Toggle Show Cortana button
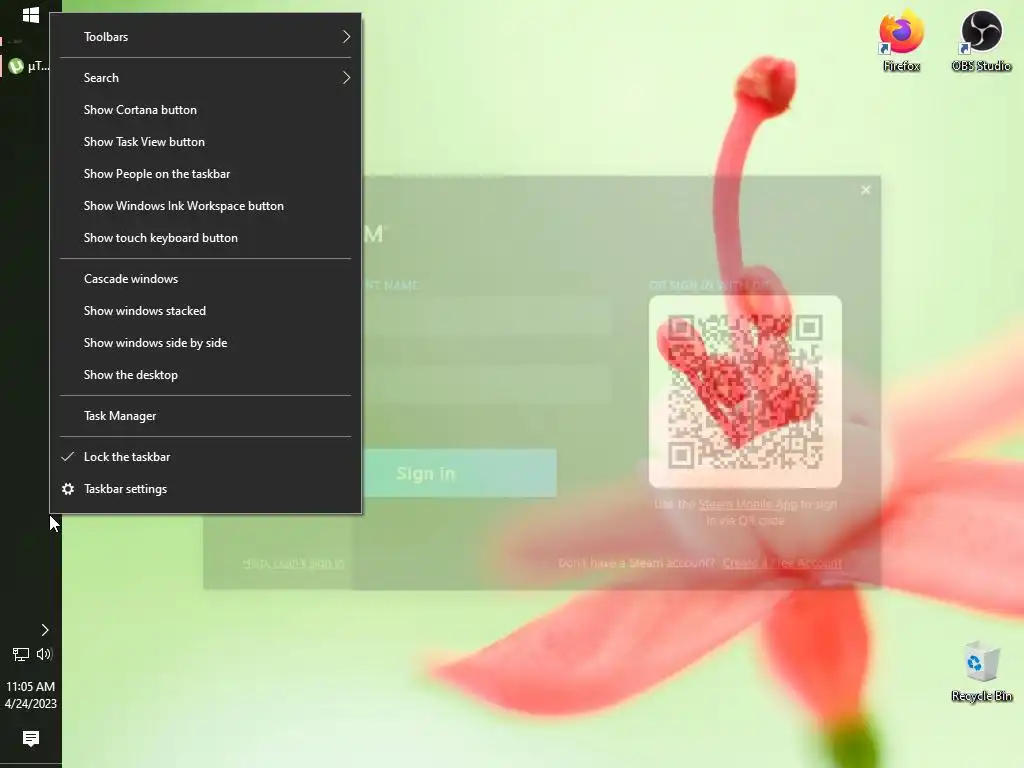 pos(206,110)
